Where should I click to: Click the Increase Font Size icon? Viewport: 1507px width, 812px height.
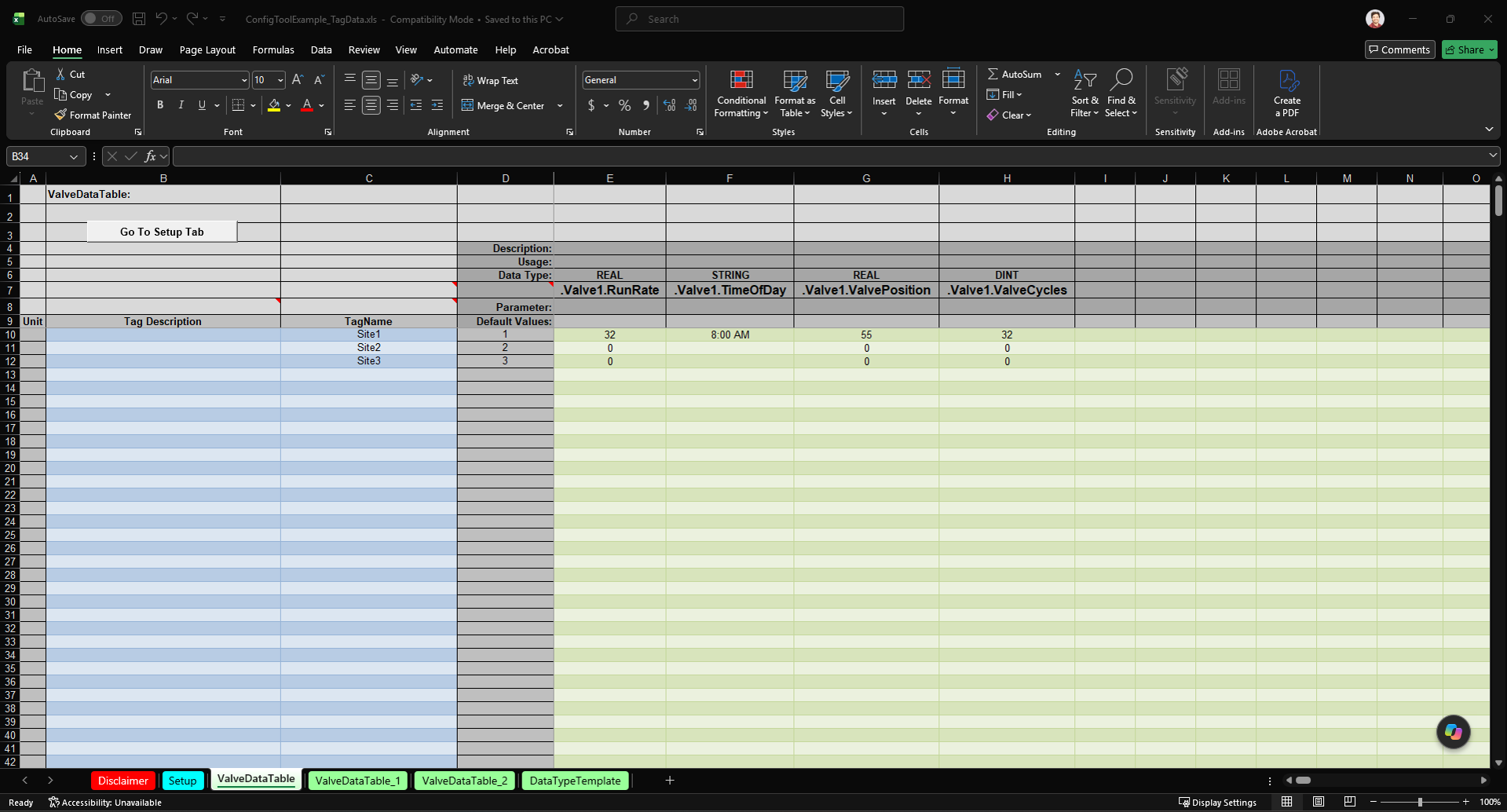click(298, 79)
